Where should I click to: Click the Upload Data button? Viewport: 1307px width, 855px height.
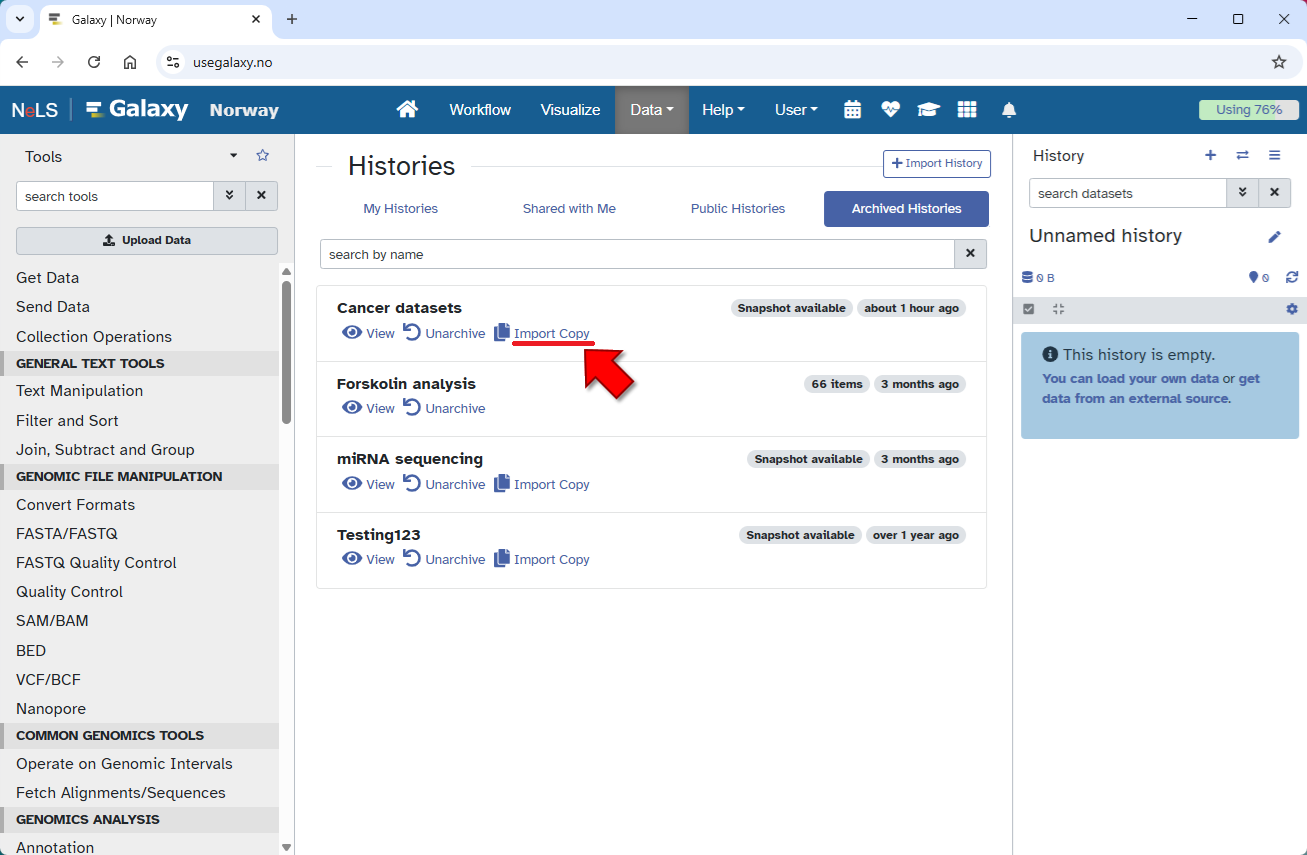pyautogui.click(x=147, y=241)
